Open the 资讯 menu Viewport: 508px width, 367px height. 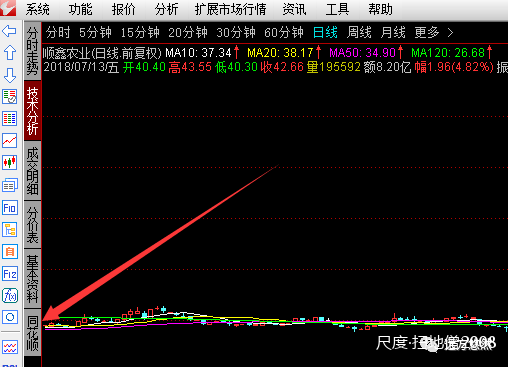pyautogui.click(x=294, y=9)
